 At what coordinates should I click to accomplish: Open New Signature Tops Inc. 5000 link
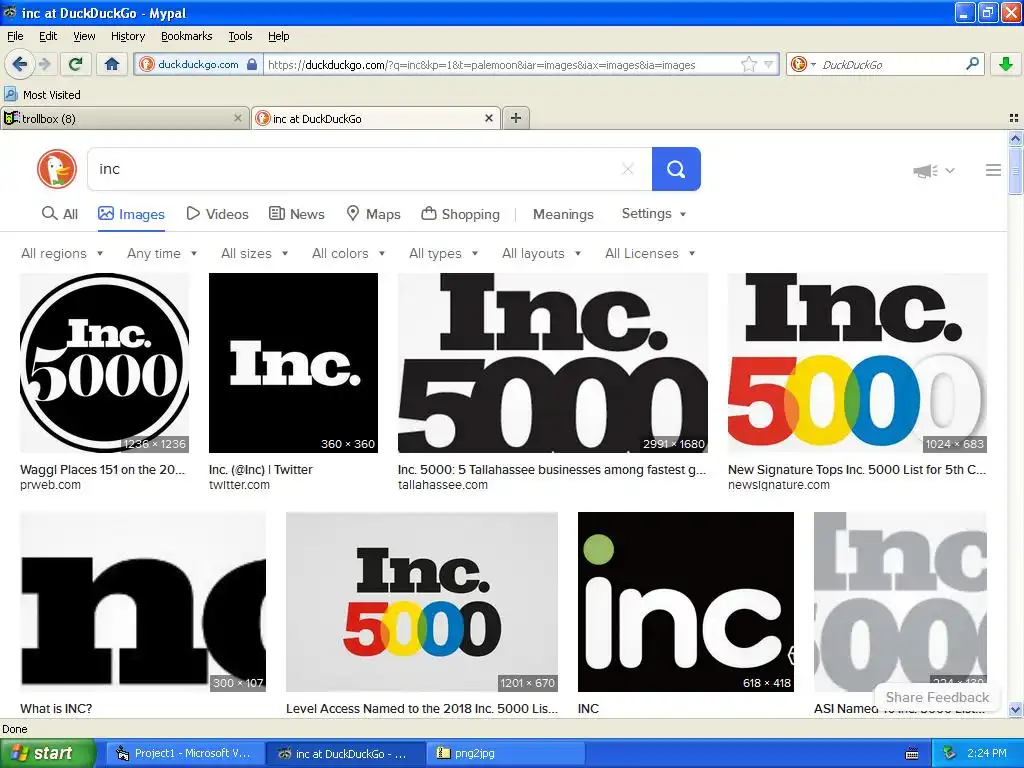pyautogui.click(x=857, y=470)
